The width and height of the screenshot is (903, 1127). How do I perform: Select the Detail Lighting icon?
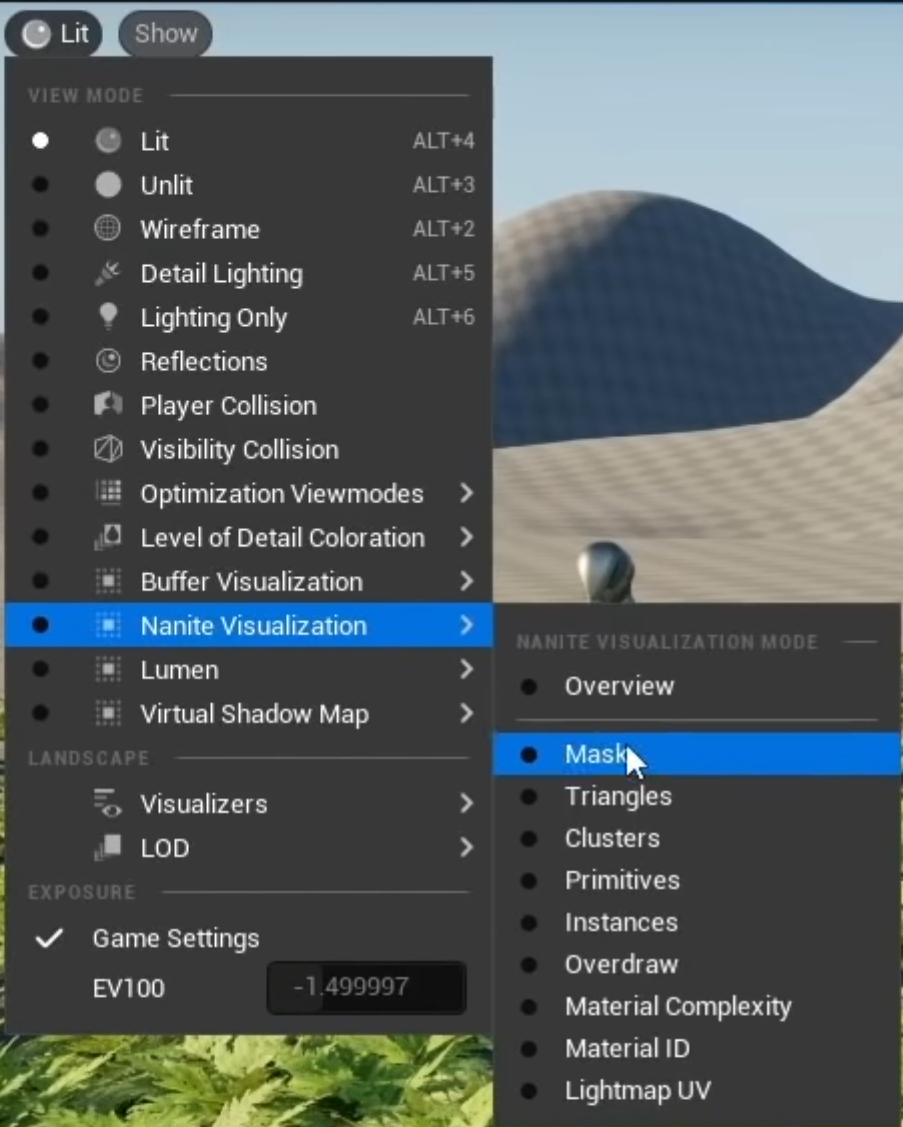point(107,273)
